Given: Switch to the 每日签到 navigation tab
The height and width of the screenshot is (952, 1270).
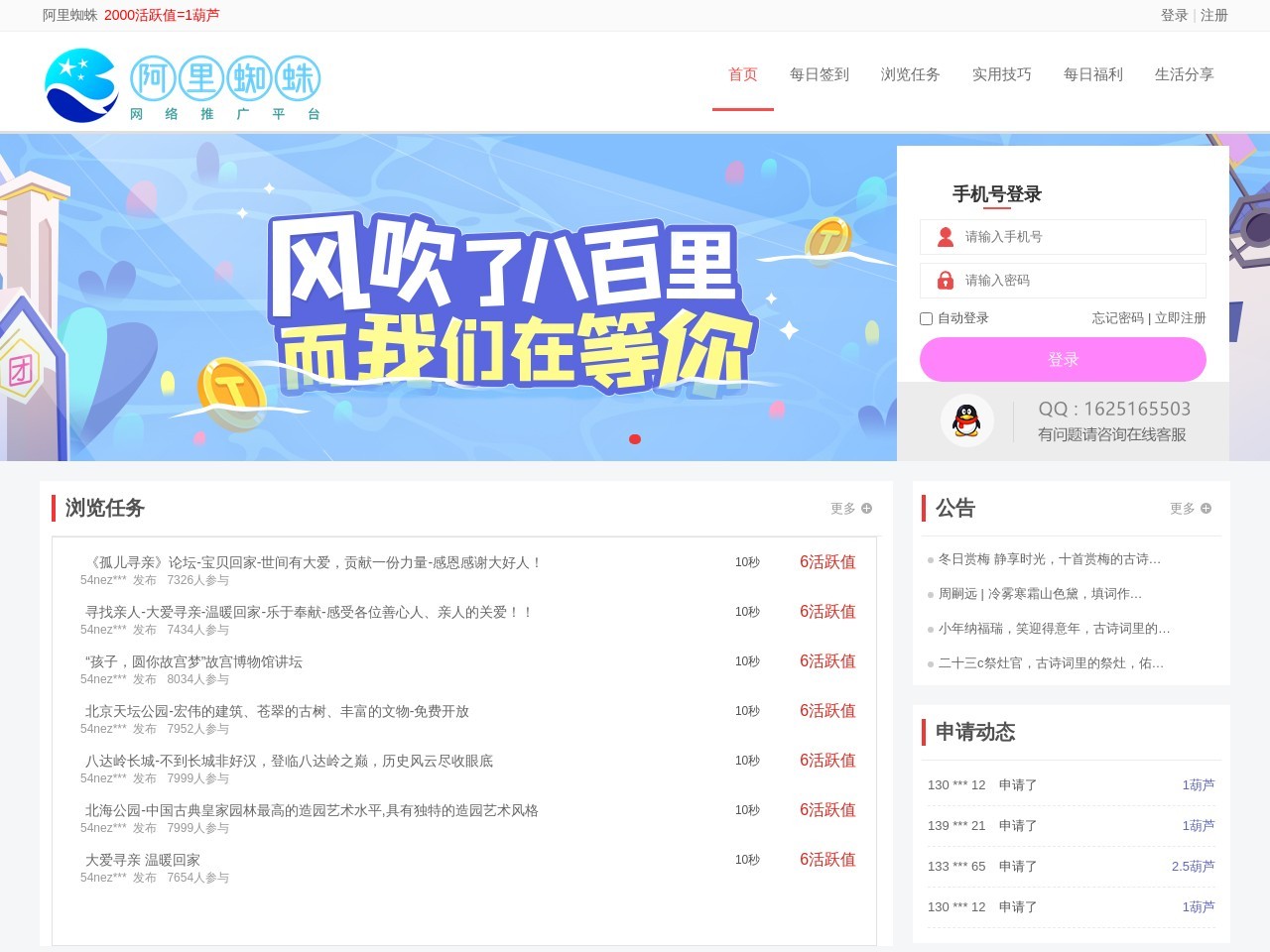Looking at the screenshot, I should coord(818,74).
